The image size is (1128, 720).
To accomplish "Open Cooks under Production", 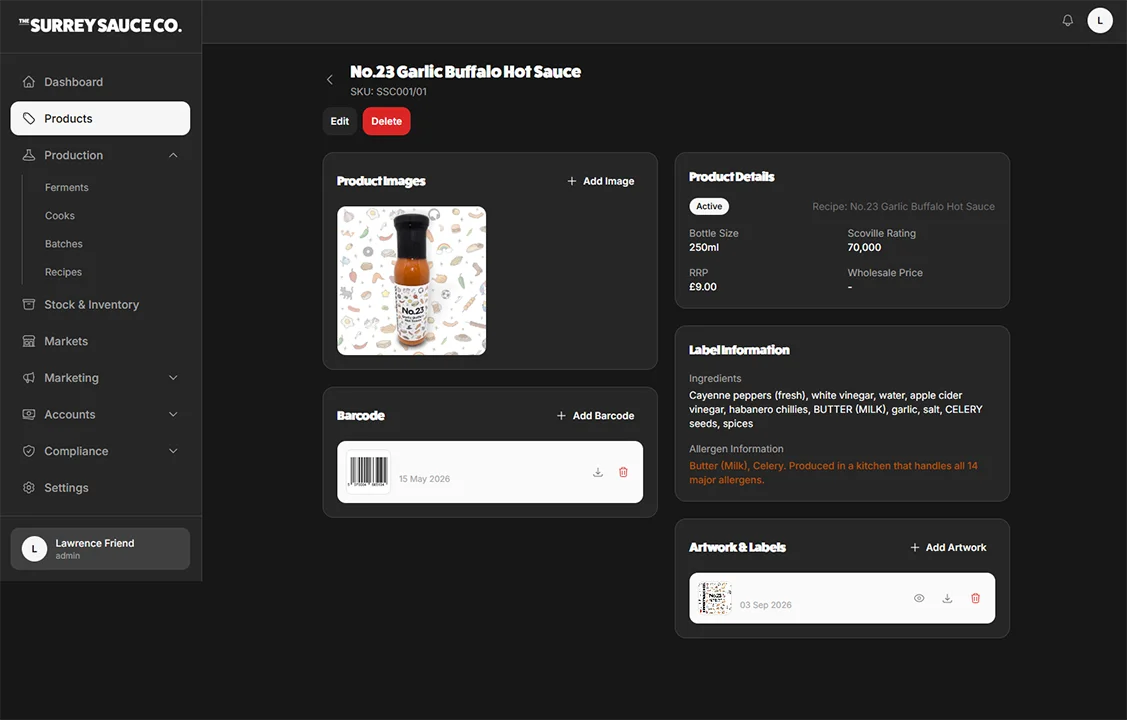I will tap(60, 216).
